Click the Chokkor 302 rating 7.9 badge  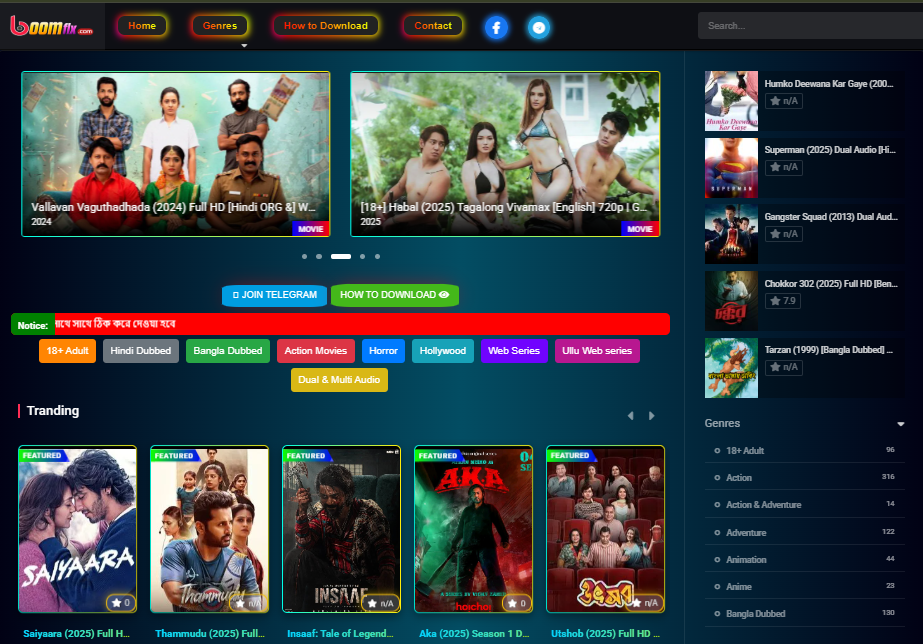(783, 301)
